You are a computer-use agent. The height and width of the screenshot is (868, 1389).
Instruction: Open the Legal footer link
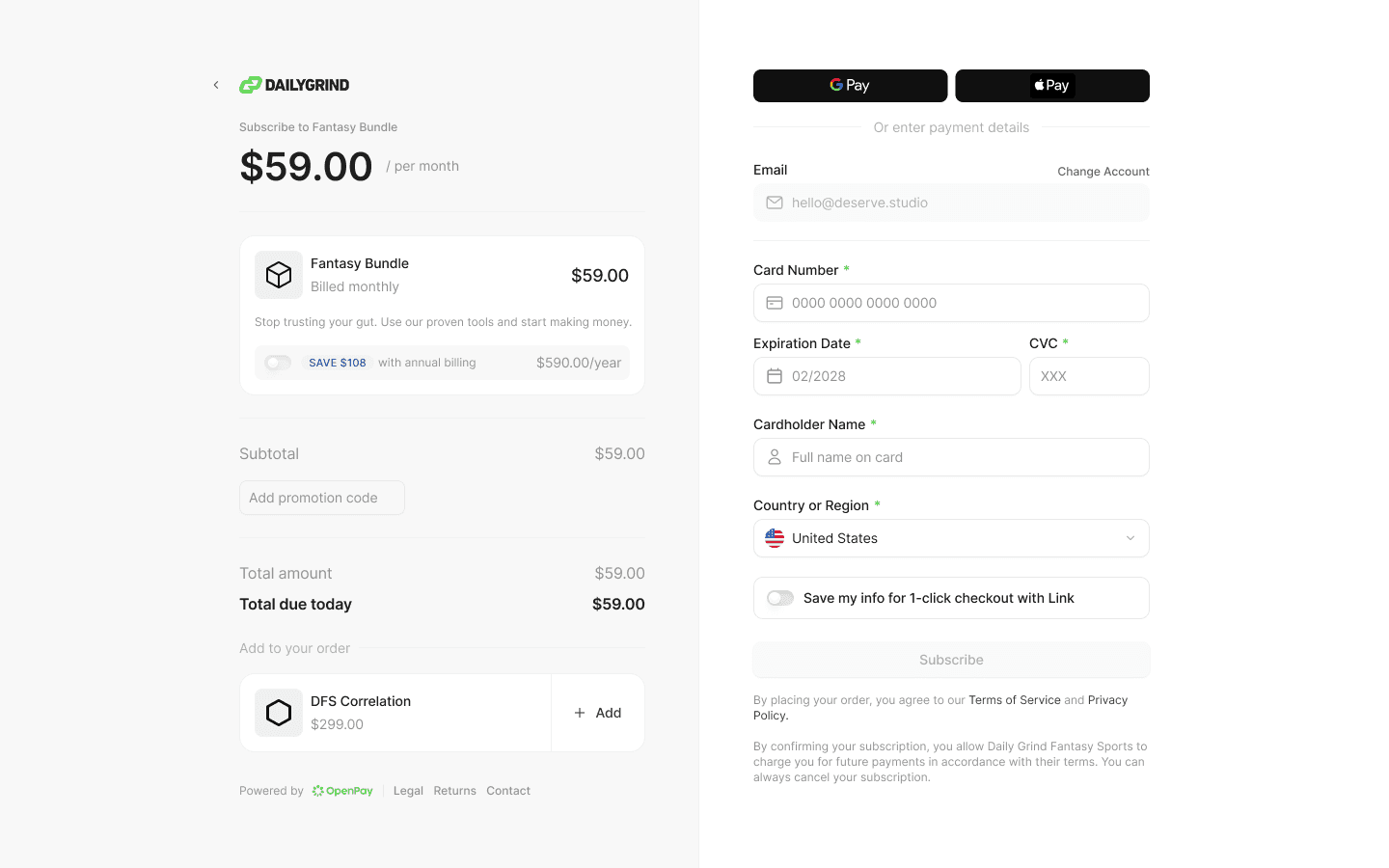(408, 791)
